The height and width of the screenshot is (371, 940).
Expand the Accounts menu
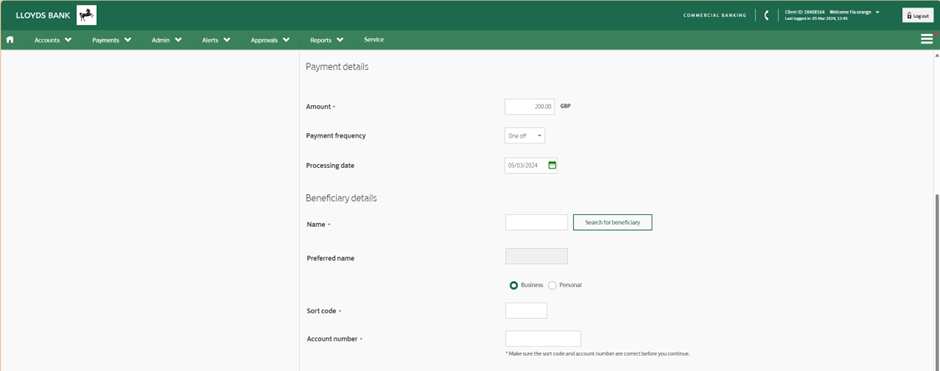[x=53, y=40]
